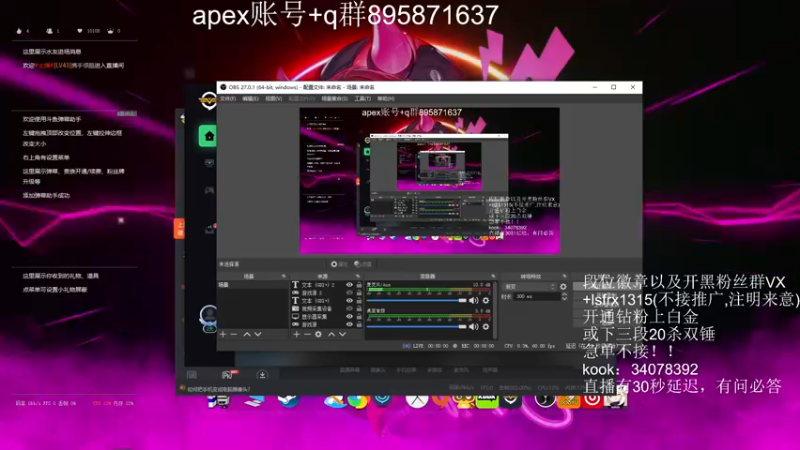
Task: Click the download icon in the streaming app's bottom bar
Action: point(262,375)
